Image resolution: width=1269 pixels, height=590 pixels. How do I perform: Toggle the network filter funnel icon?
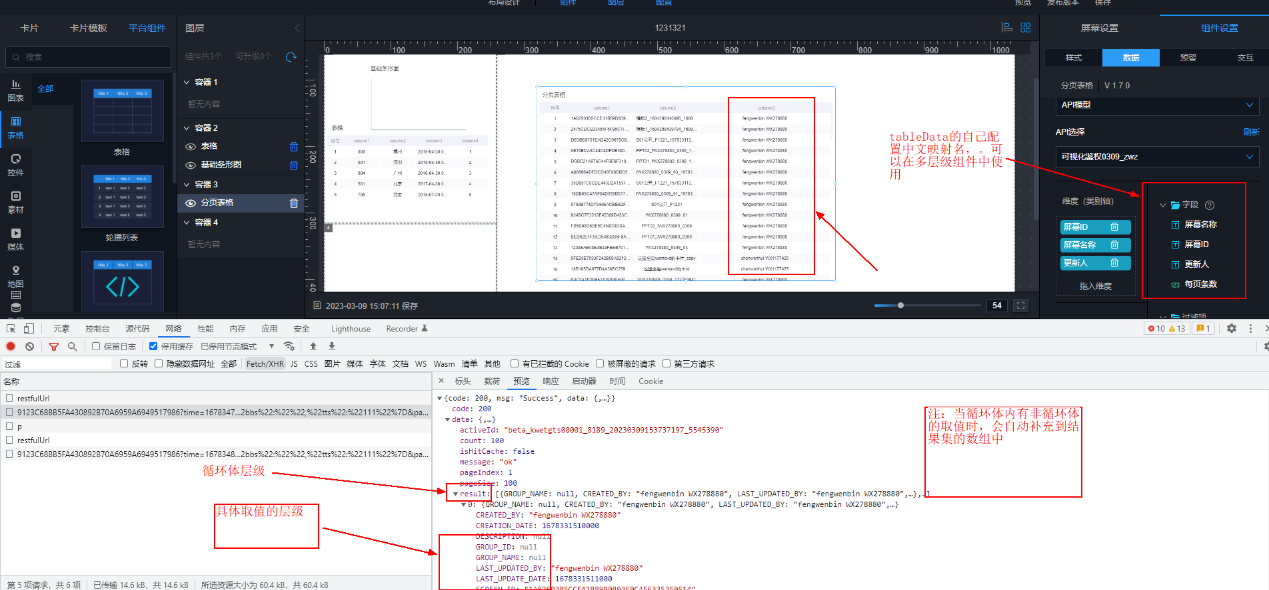pos(54,346)
